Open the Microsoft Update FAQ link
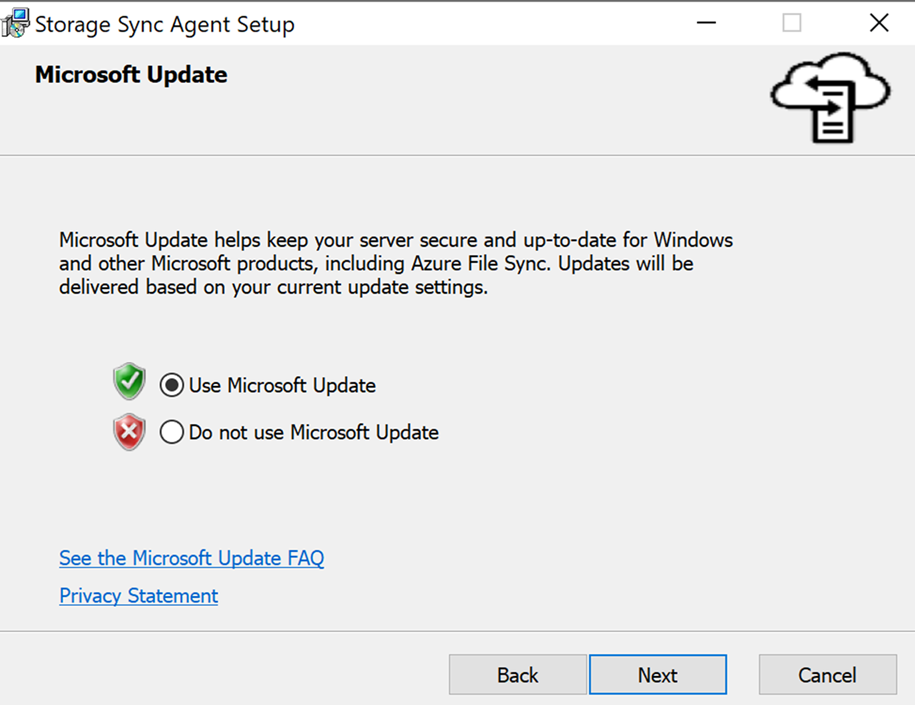 [191, 558]
